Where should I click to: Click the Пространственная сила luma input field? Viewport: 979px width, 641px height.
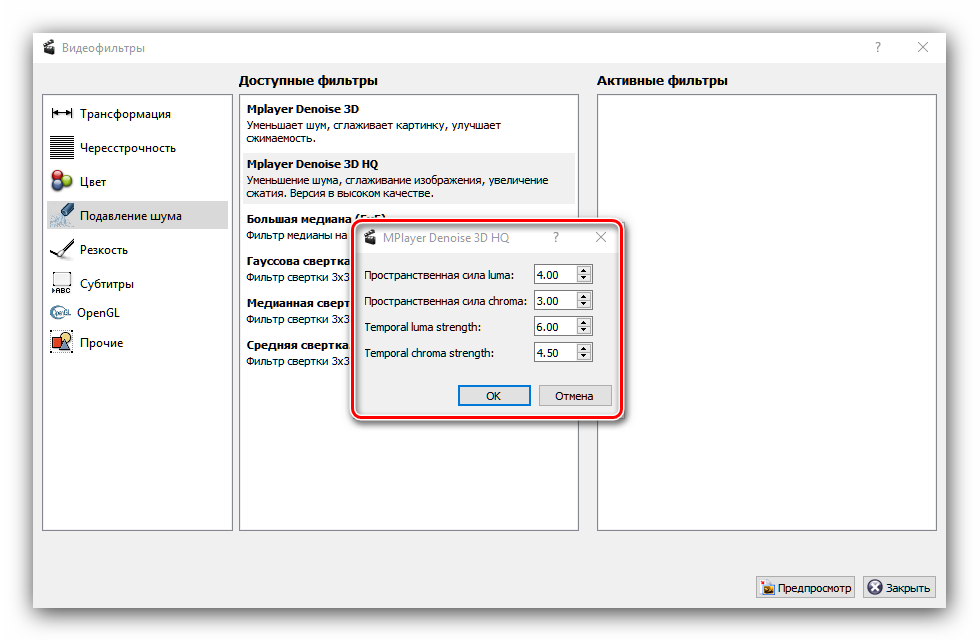pyautogui.click(x=555, y=275)
